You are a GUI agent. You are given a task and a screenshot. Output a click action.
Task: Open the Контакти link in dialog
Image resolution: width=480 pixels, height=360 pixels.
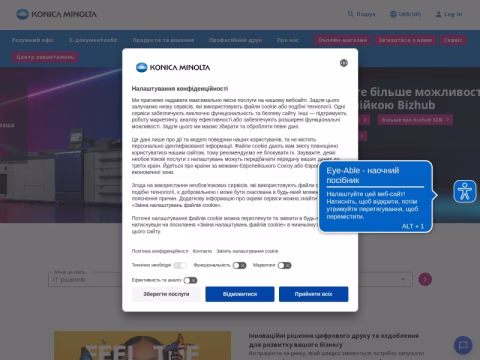(202, 251)
